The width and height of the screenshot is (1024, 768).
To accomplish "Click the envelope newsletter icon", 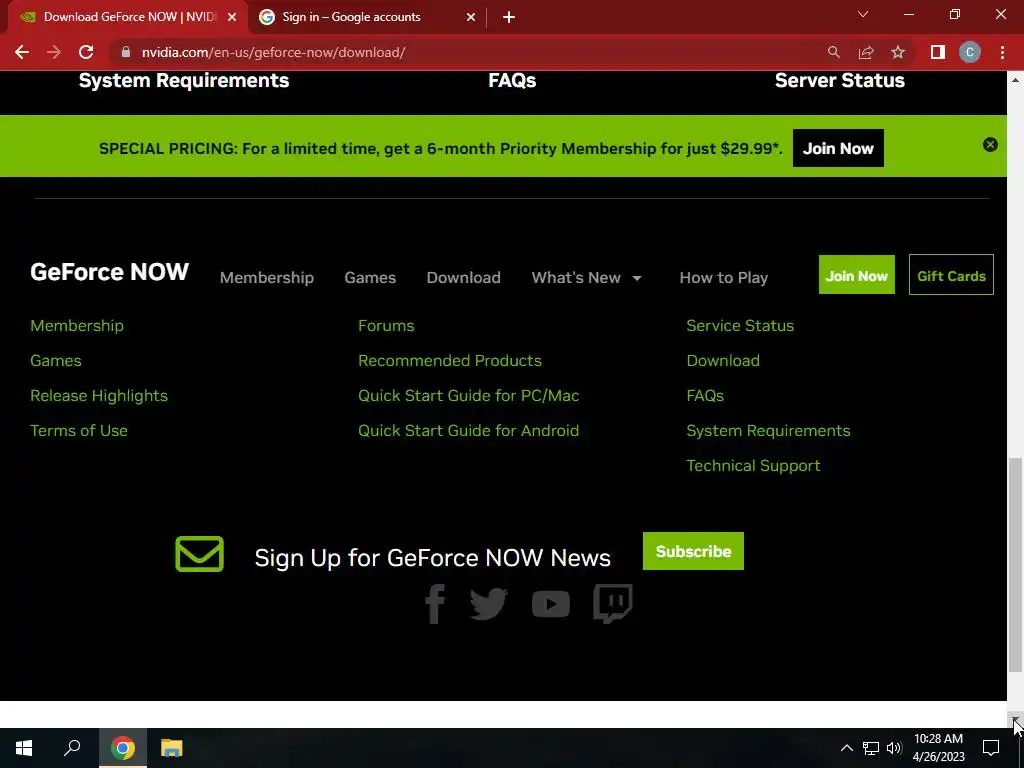I will point(199,554).
